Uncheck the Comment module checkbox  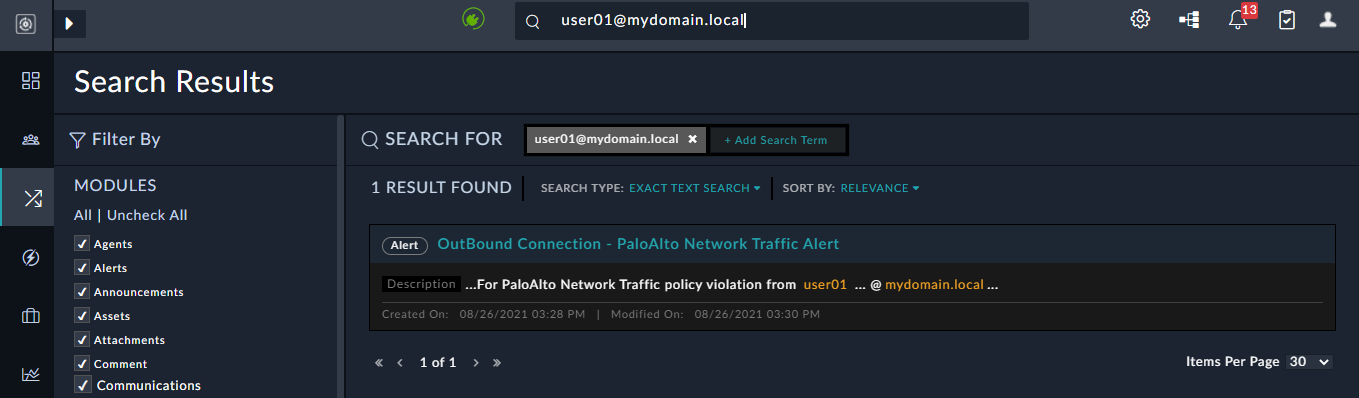click(x=81, y=363)
